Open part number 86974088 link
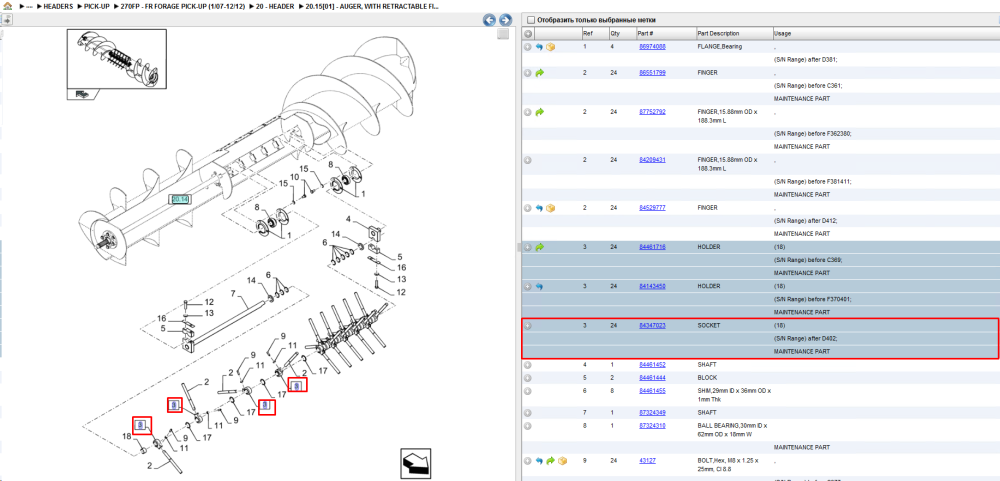The width and height of the screenshot is (1000, 481). (652, 47)
